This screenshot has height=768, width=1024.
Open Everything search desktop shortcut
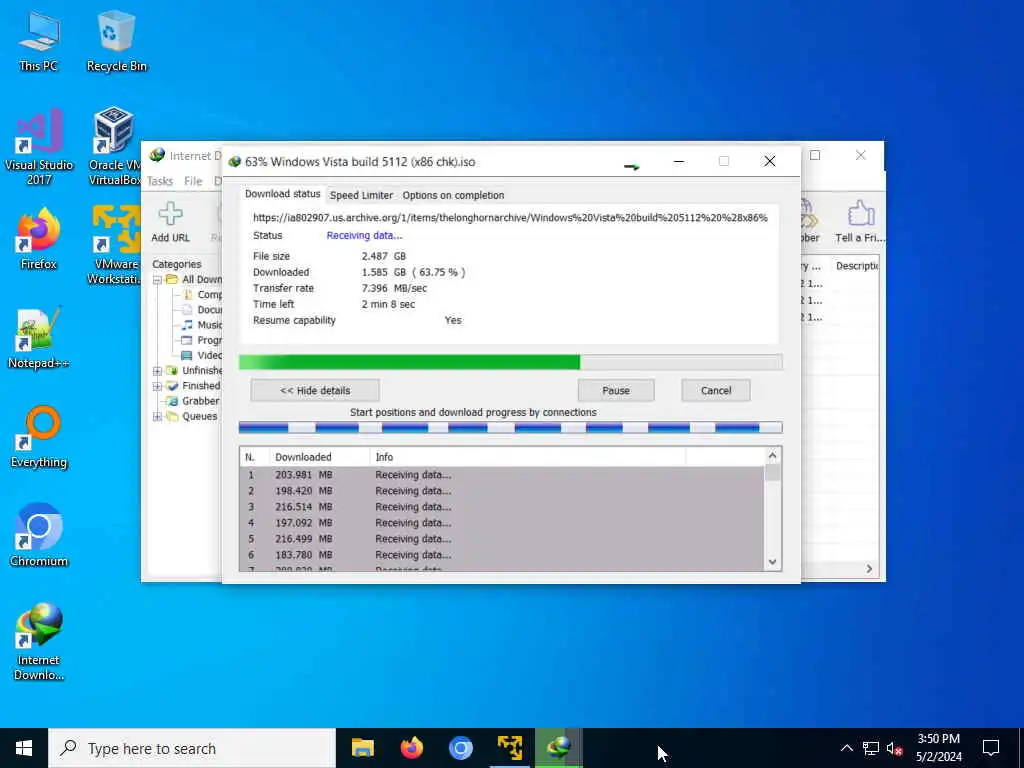(x=39, y=437)
